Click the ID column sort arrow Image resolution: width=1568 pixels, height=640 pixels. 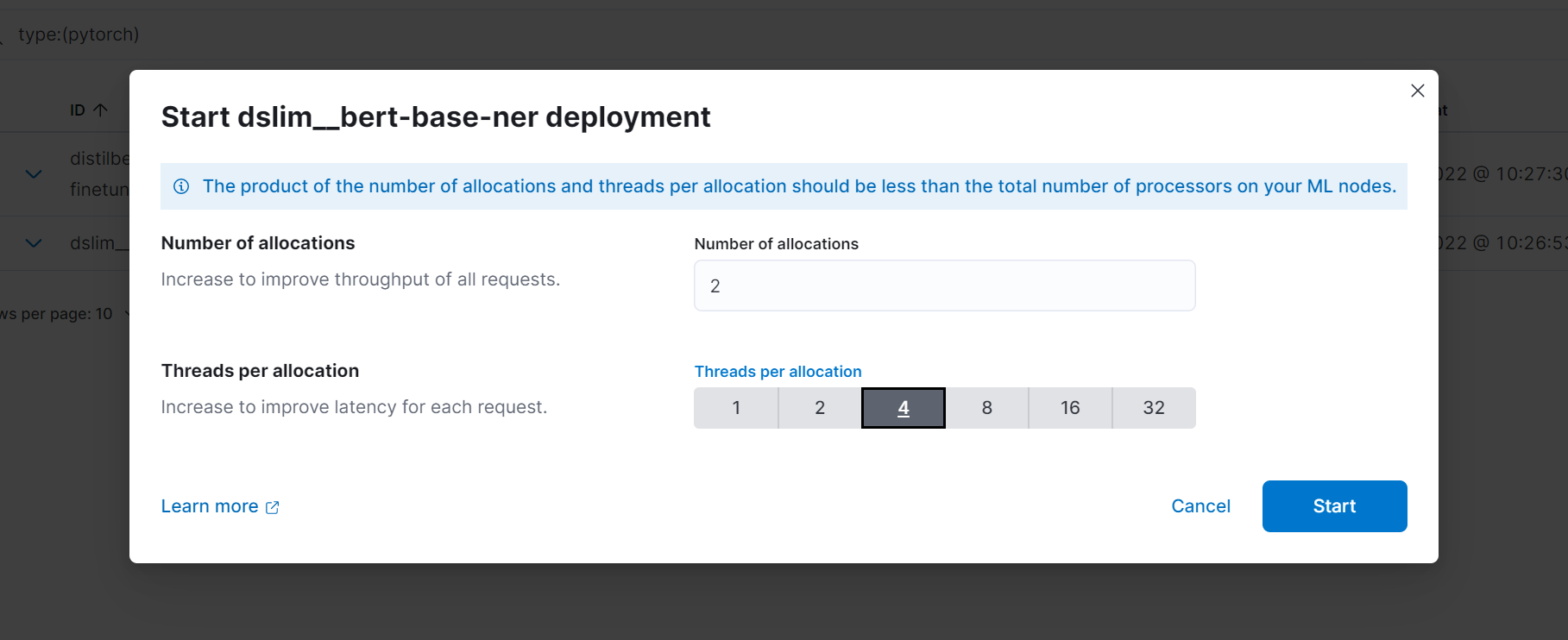[x=100, y=110]
